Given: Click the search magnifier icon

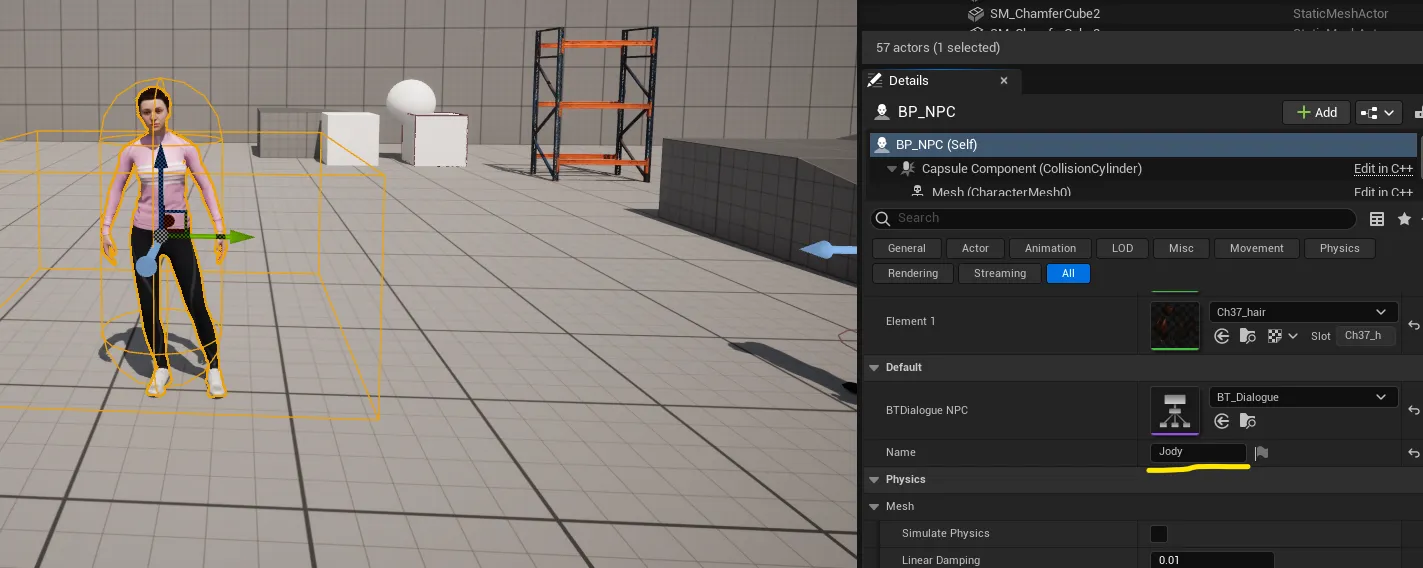Looking at the screenshot, I should pos(883,218).
